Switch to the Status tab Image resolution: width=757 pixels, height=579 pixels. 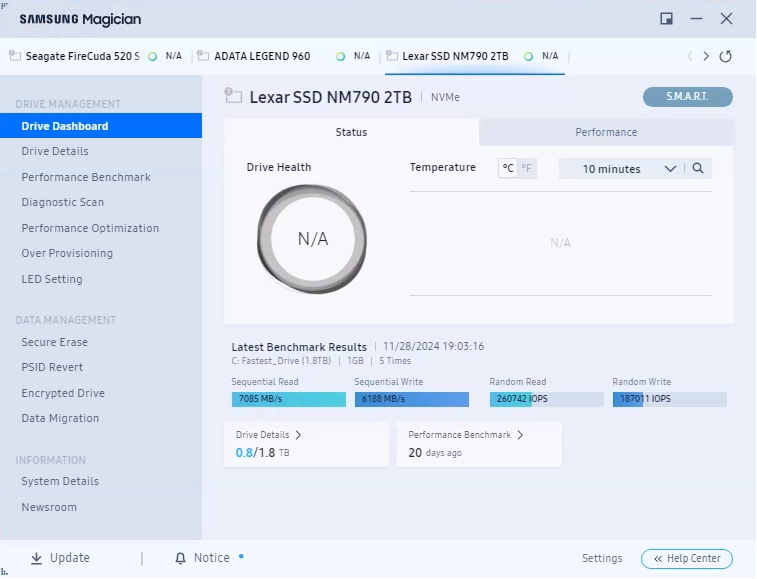[351, 132]
